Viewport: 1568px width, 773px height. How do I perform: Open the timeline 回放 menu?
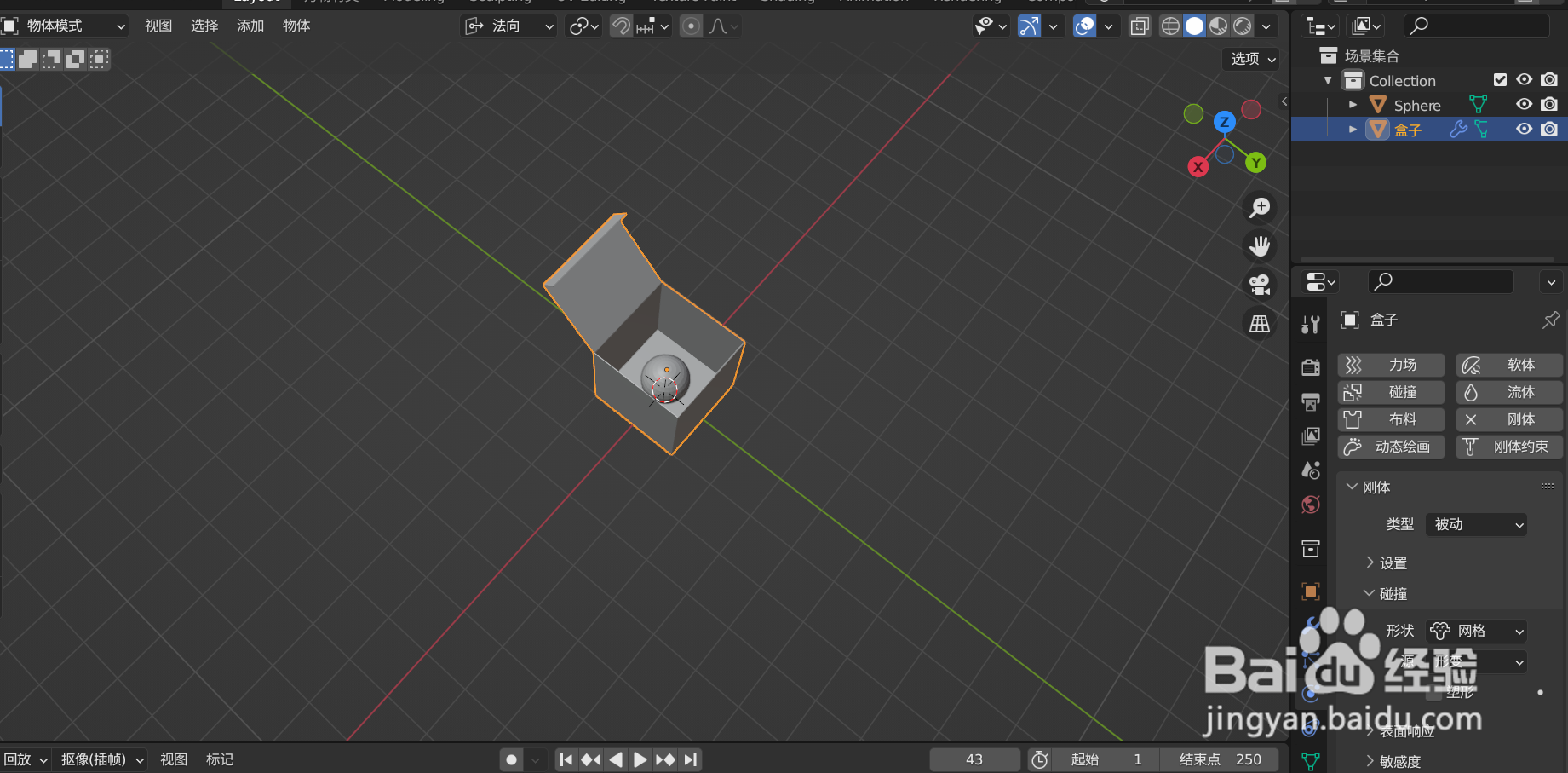[x=26, y=759]
